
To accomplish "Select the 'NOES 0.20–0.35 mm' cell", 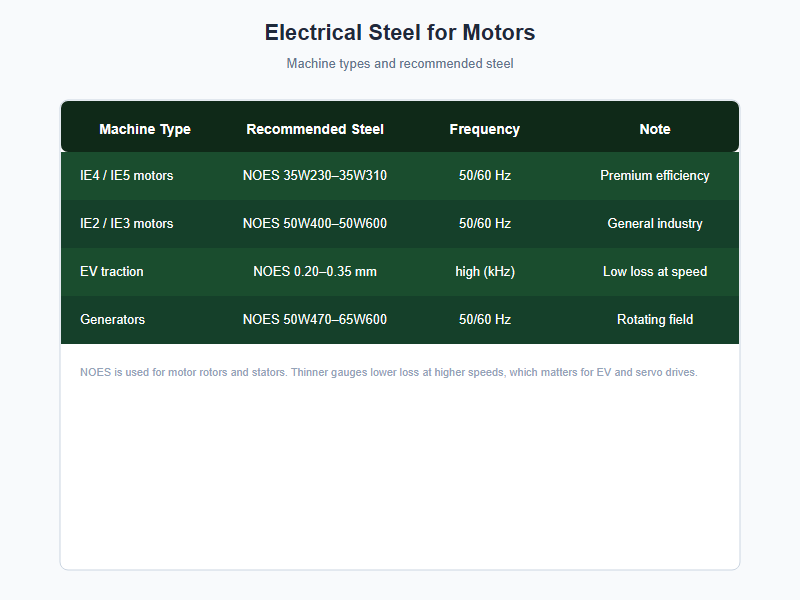I will [315, 271].
